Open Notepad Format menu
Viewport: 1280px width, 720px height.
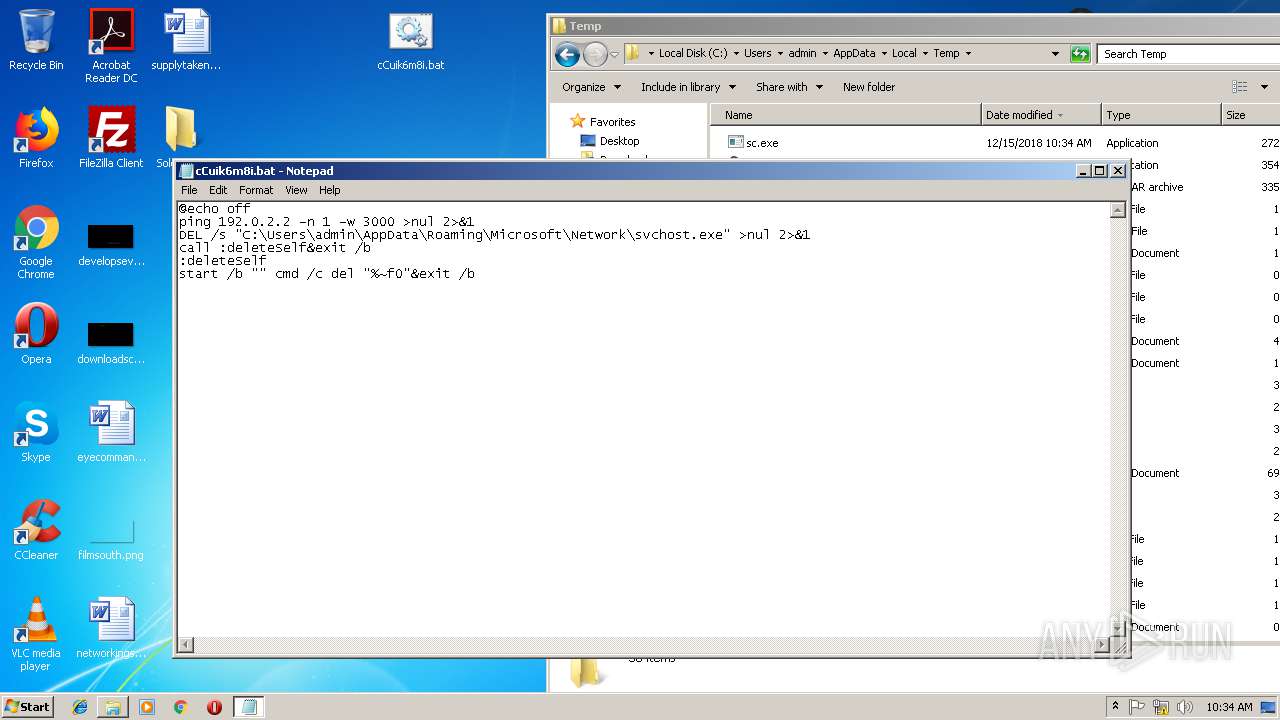(x=256, y=190)
